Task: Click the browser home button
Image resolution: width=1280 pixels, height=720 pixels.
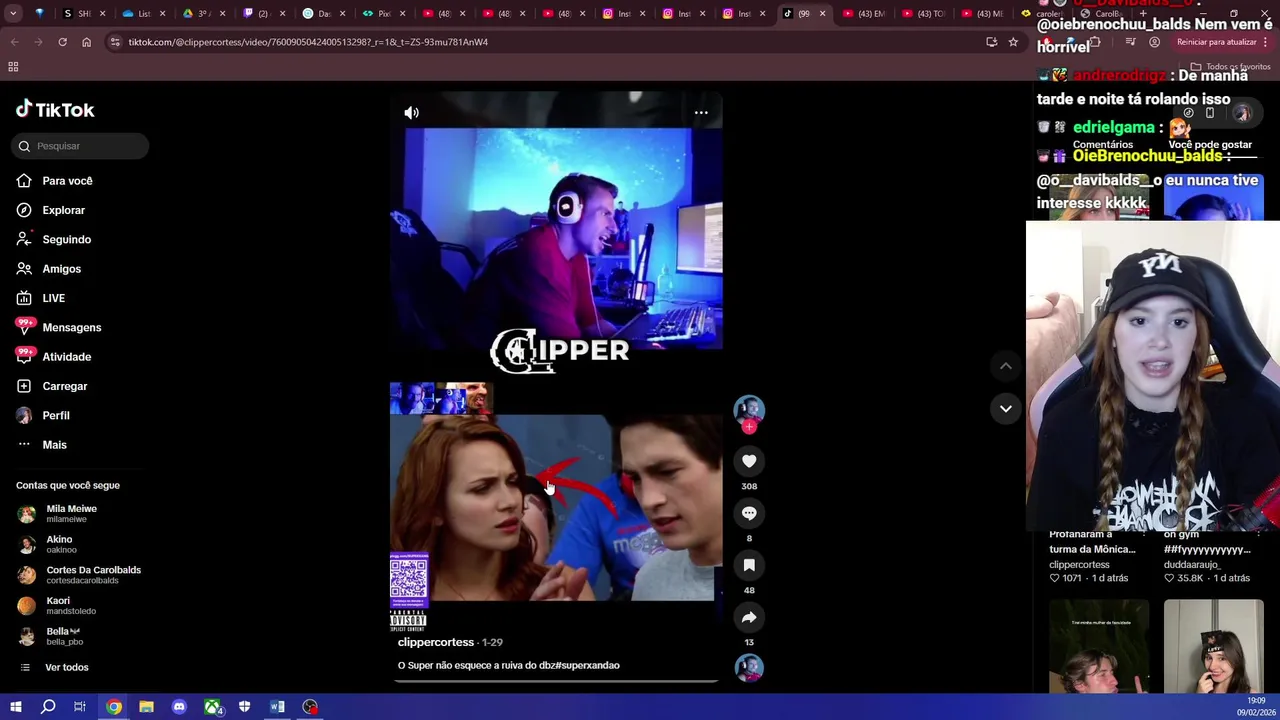Action: click(86, 42)
